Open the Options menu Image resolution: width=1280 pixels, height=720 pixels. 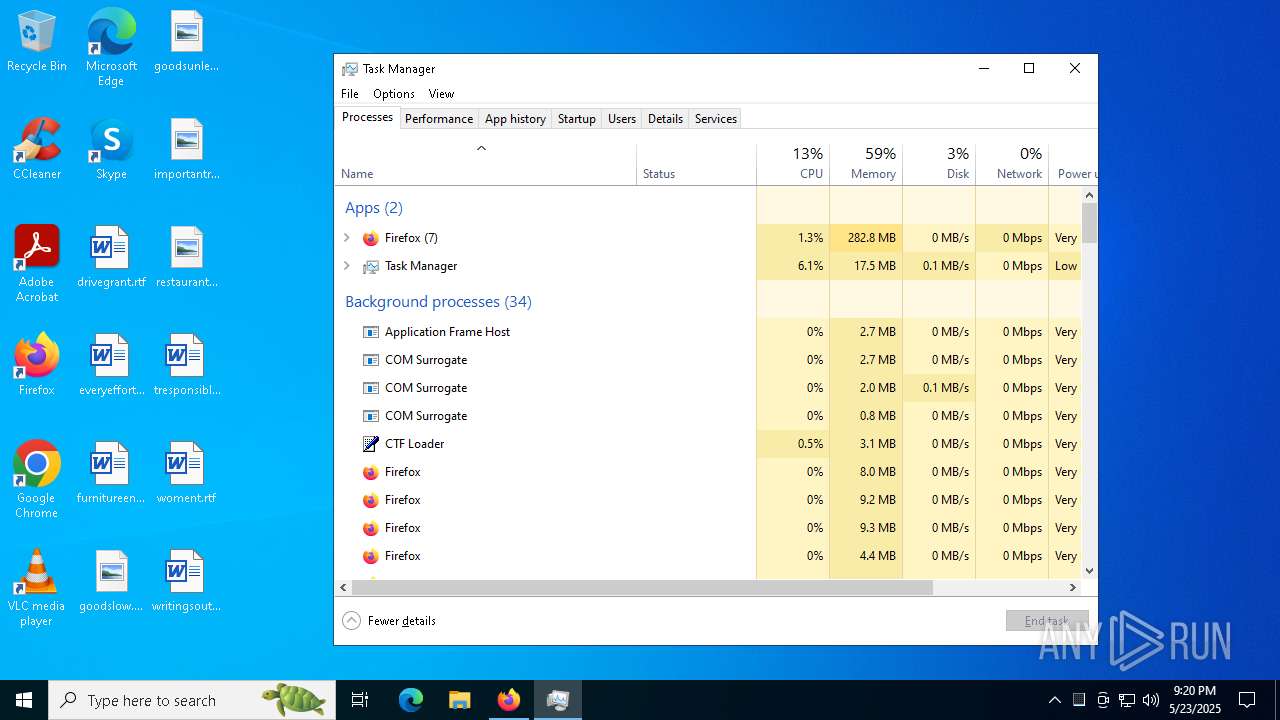pos(394,94)
